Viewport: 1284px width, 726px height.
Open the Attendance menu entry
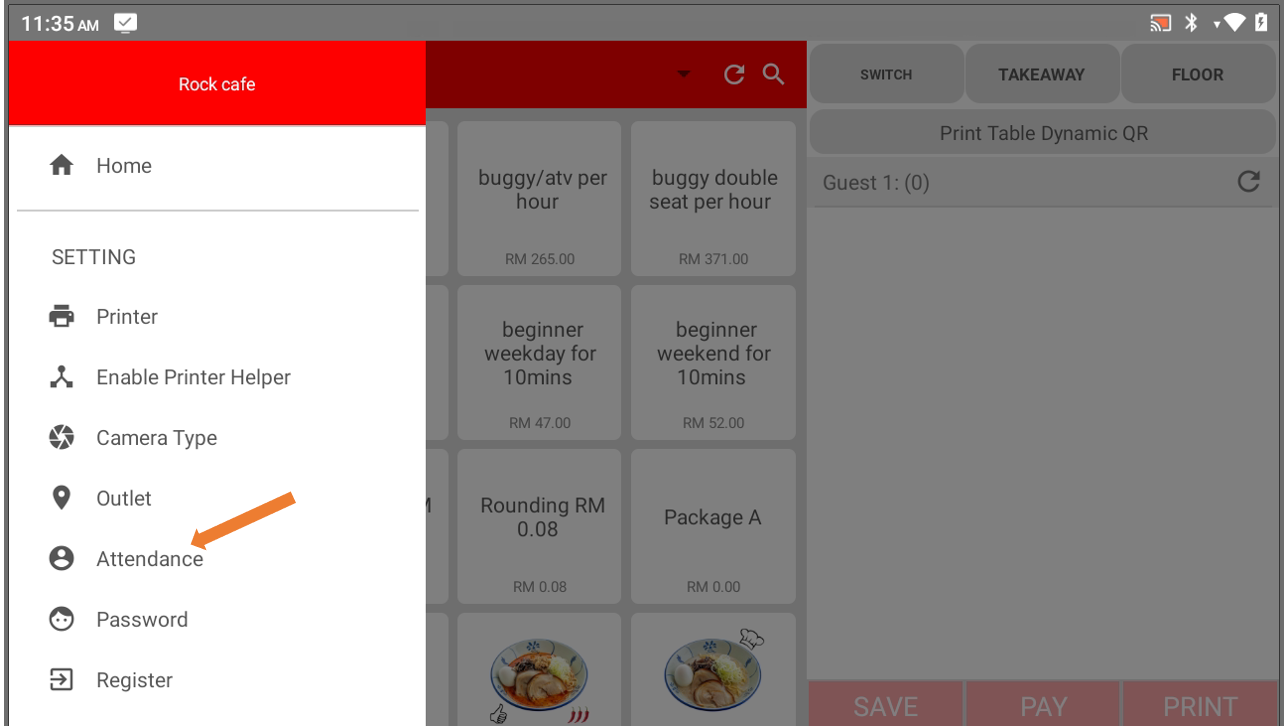pos(217,559)
